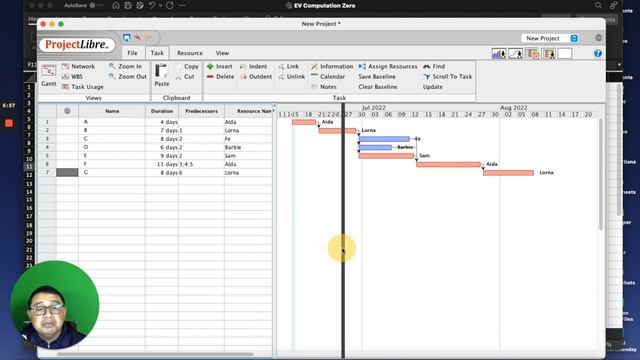Screen dimensions: 640x360
Task: Open the WBS view
Action: (72, 76)
